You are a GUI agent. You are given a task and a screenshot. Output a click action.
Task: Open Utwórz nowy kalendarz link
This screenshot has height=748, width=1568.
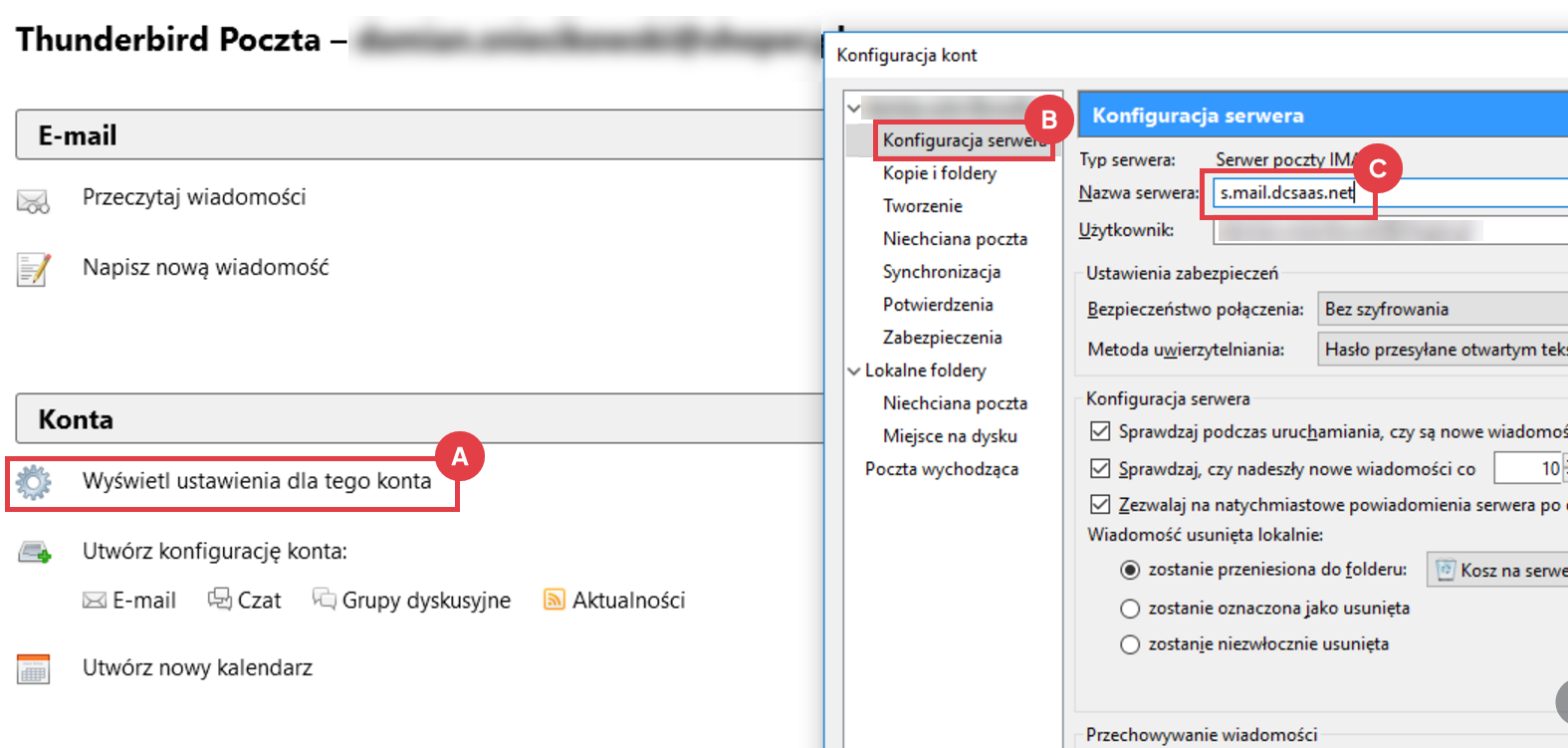coord(197,667)
